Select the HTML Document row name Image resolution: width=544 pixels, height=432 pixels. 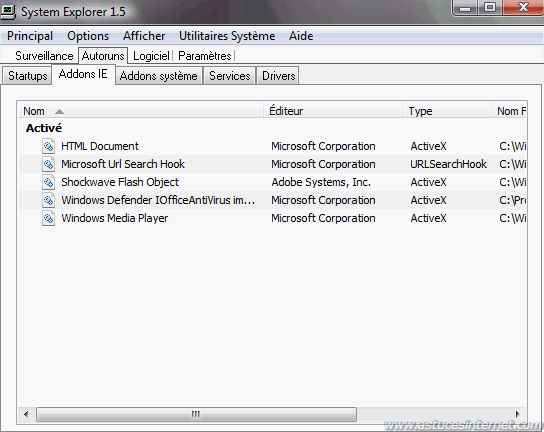tap(100, 146)
